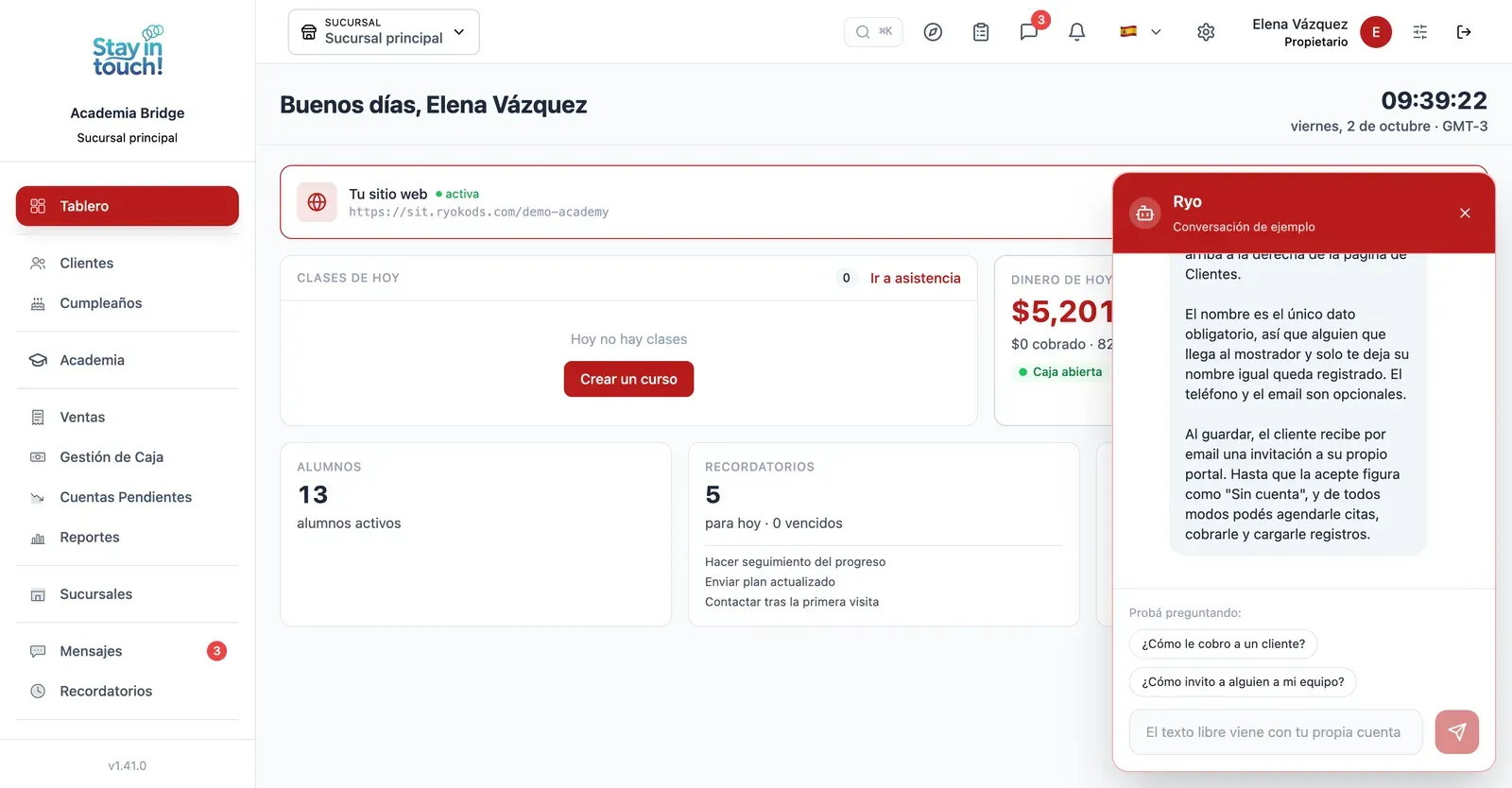Viewport: 1512px width, 788px height.
Task: Open Academia in the sidebar
Action: pyautogui.click(x=128, y=360)
